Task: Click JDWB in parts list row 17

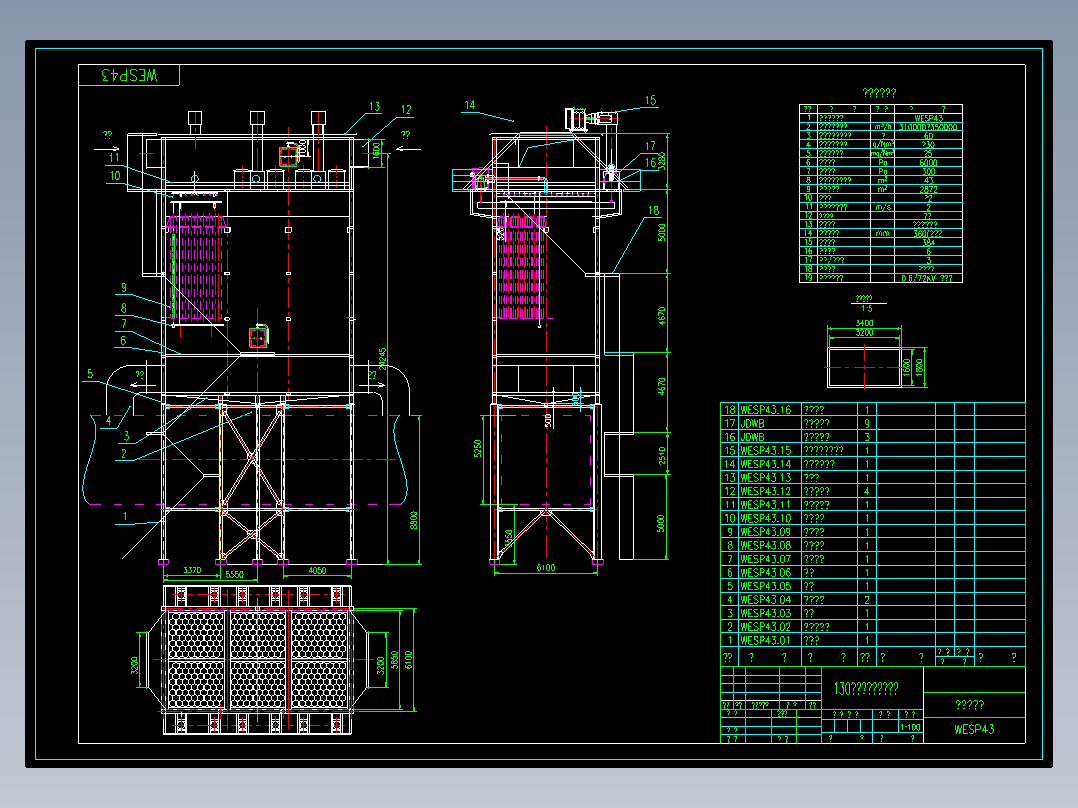Action: [752, 424]
